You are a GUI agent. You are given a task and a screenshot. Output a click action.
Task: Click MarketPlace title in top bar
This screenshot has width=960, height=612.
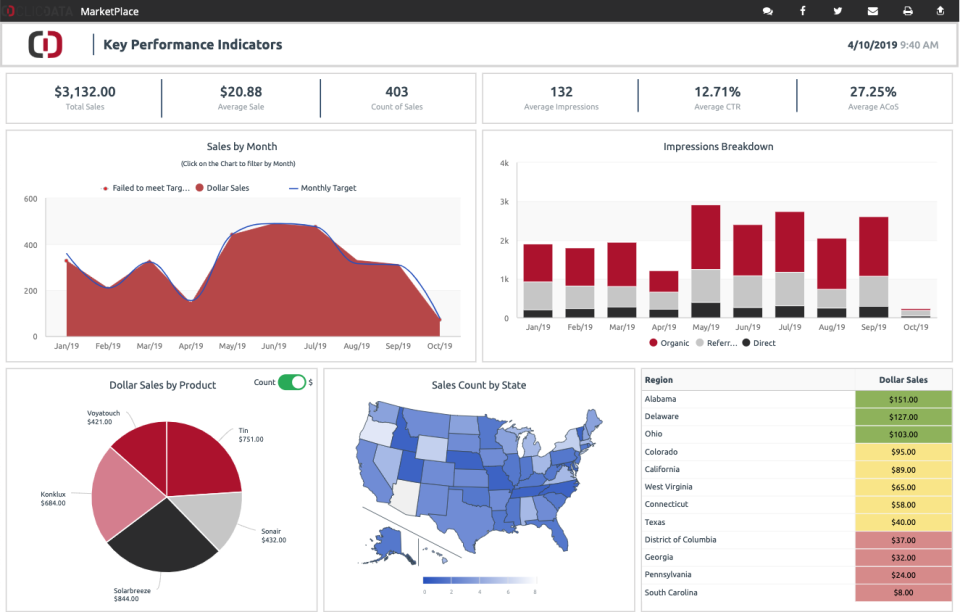pos(110,11)
